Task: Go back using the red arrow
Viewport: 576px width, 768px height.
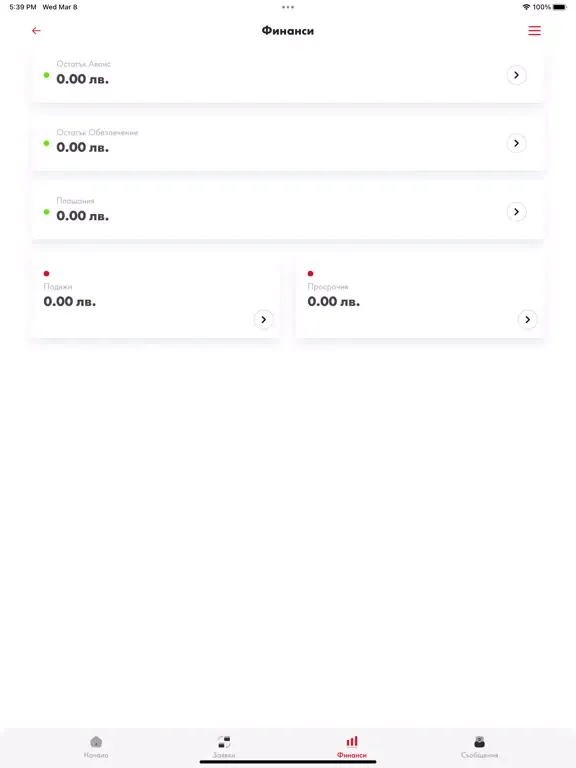Action: tap(36, 31)
